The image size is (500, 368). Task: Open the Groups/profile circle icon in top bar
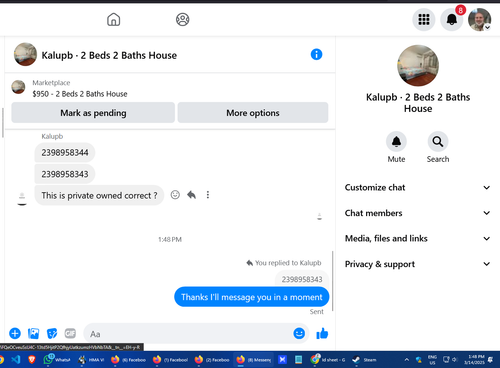[183, 19]
